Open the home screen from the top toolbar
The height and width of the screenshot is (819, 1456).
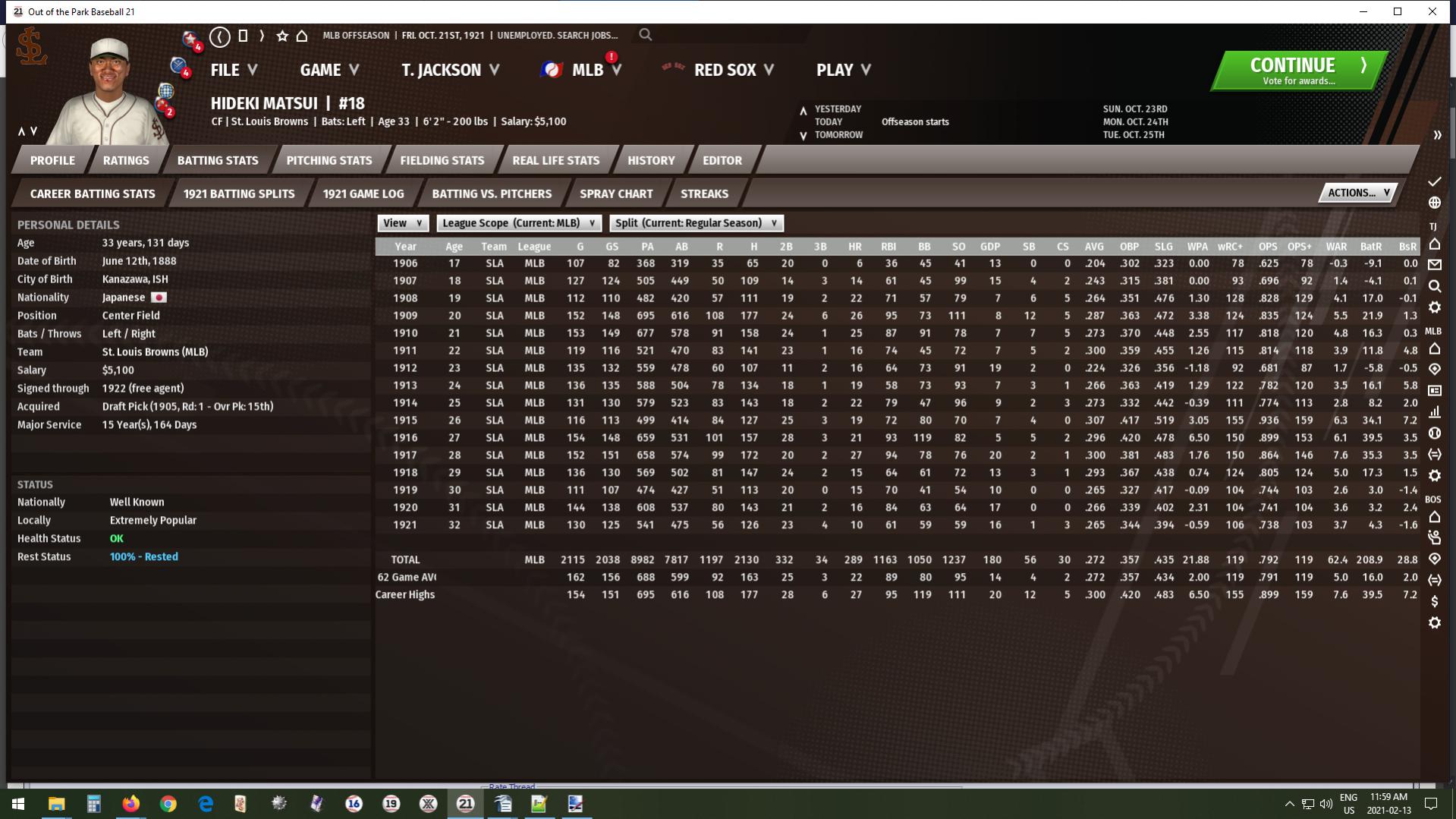[302, 36]
